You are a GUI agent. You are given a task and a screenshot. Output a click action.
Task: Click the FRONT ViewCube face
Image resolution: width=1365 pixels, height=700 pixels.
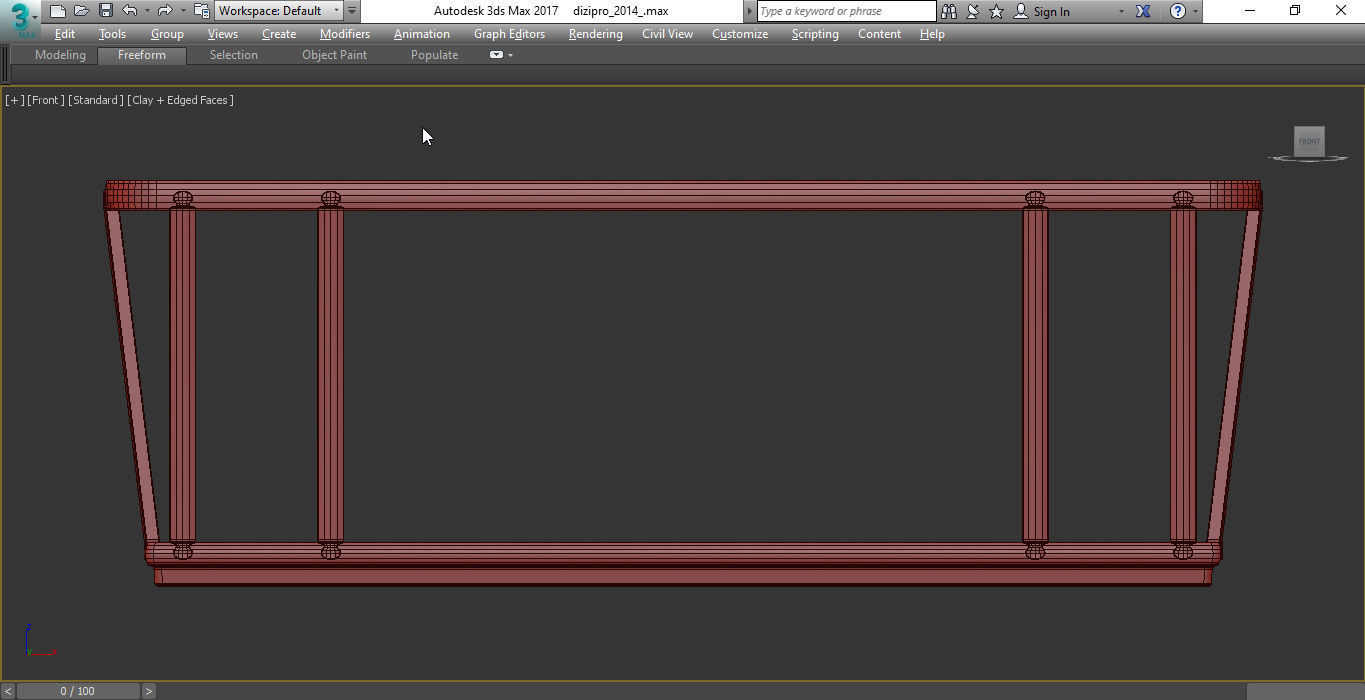1309,141
